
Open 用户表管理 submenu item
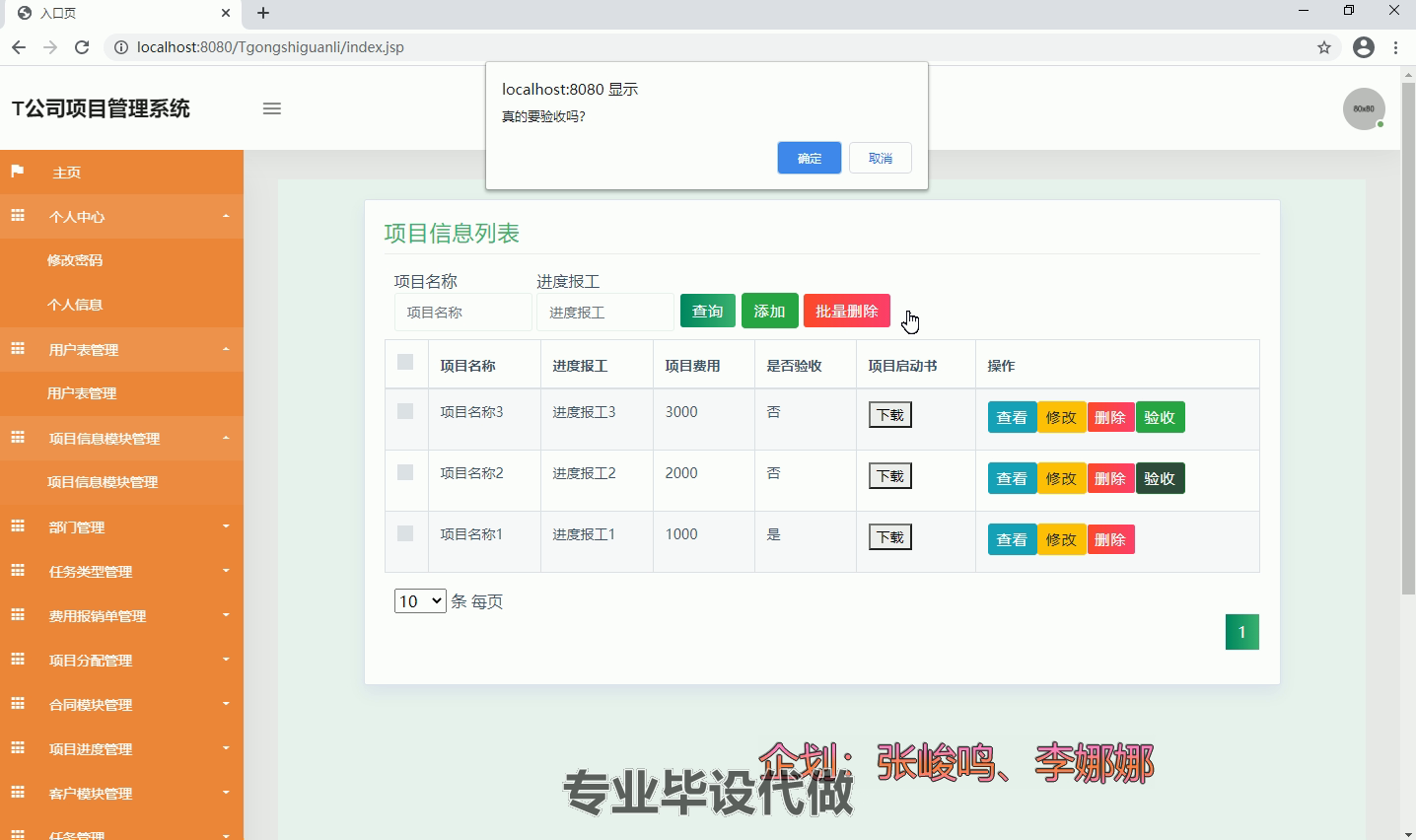[x=121, y=393]
